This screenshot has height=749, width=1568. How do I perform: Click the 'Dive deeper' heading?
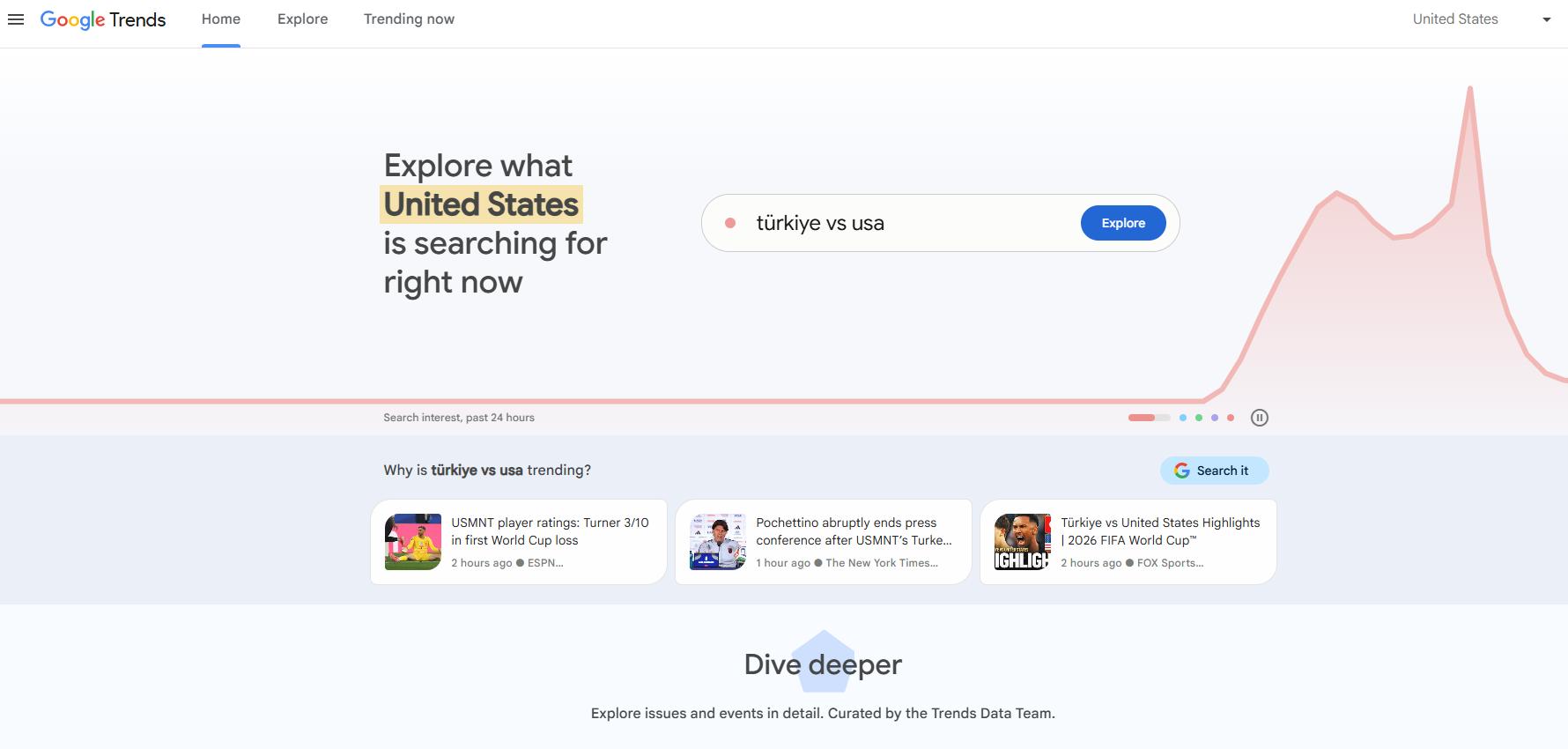coord(823,664)
